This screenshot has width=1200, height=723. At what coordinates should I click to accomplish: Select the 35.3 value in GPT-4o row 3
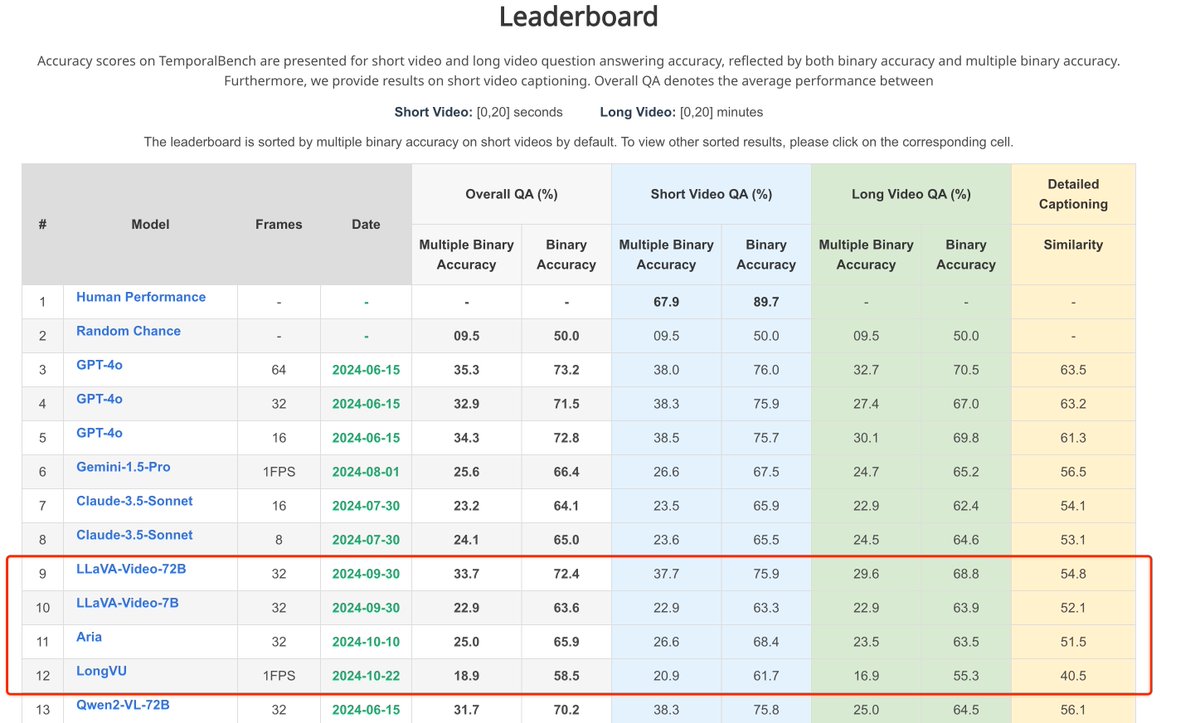click(466, 370)
